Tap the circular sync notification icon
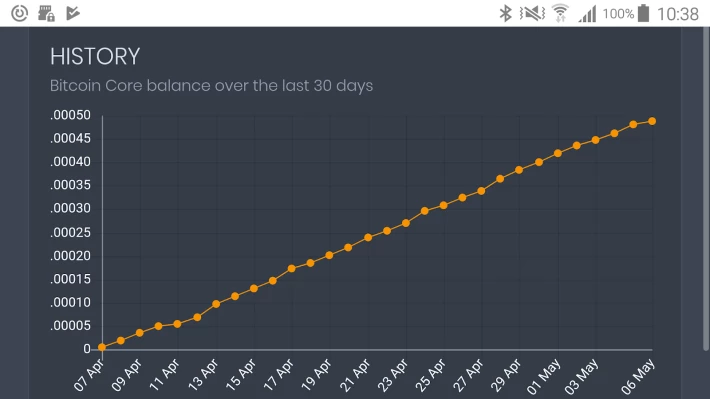Screen dimensions: 710x399 (19, 13)
